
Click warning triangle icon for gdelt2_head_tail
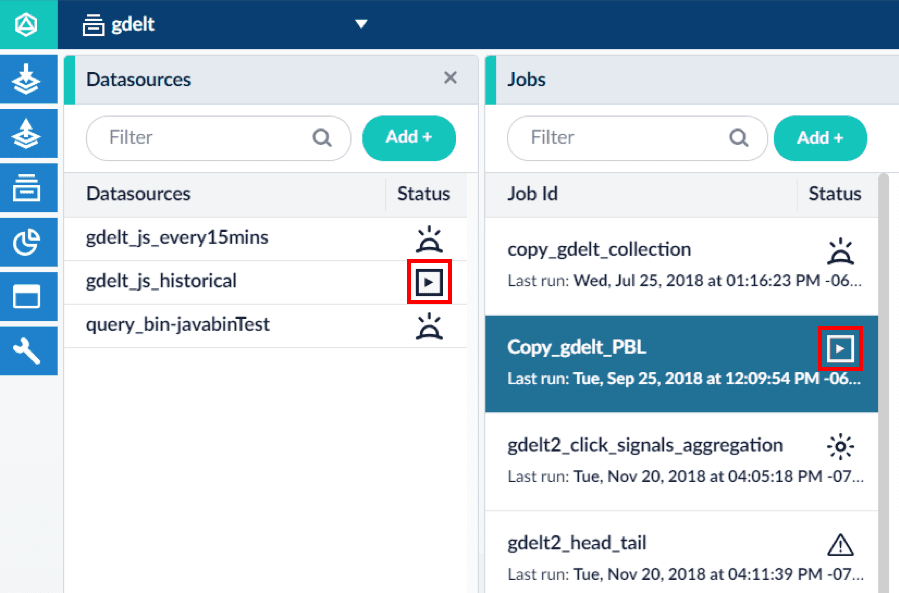click(841, 544)
